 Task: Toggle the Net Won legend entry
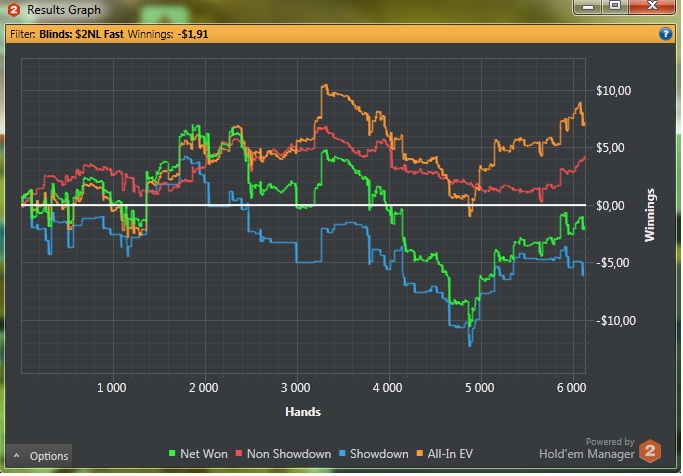tap(198, 454)
